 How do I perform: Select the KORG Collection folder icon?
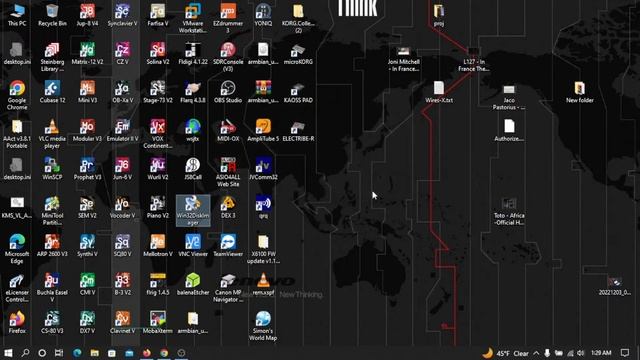click(298, 18)
